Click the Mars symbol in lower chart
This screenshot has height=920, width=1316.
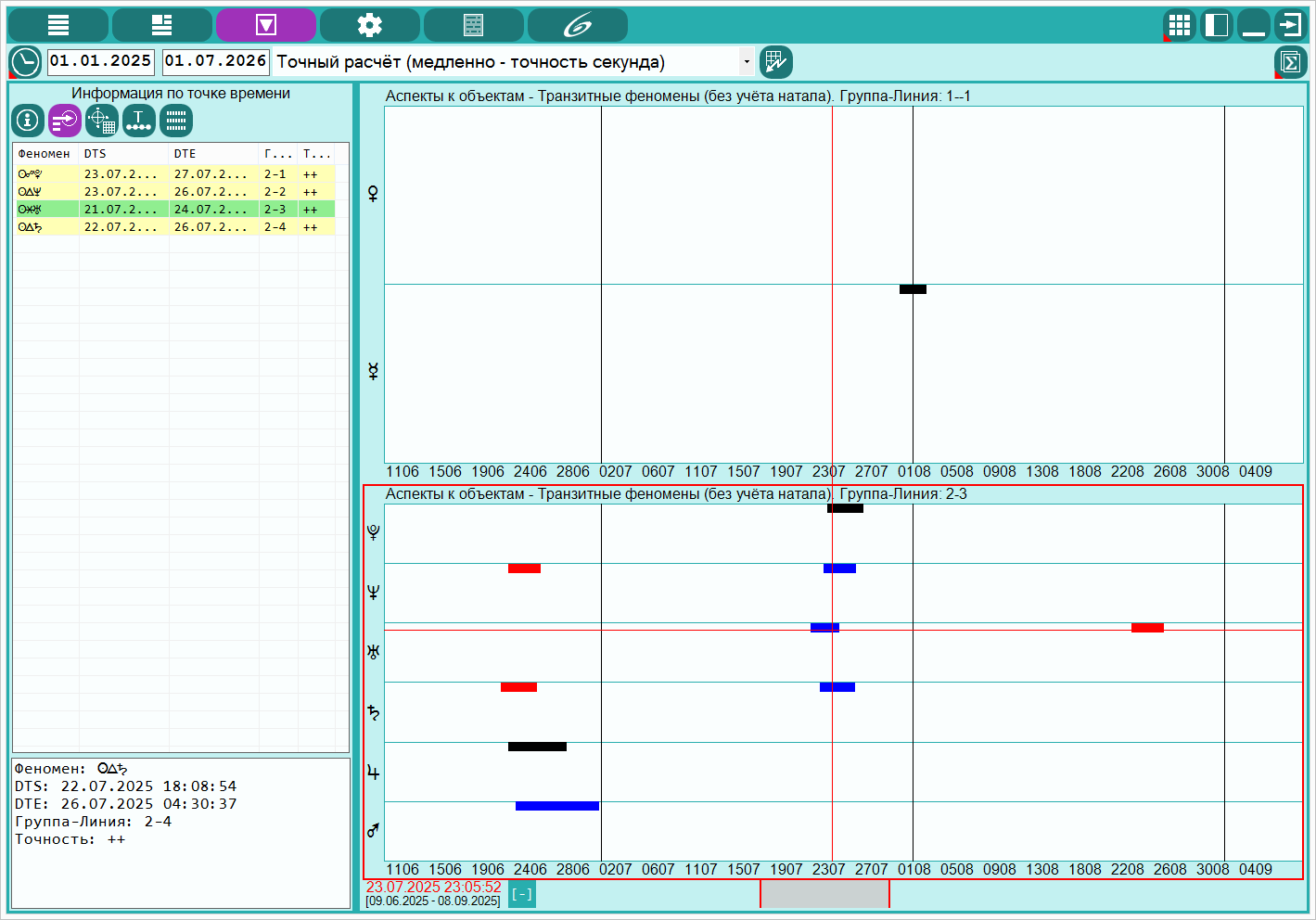373,830
